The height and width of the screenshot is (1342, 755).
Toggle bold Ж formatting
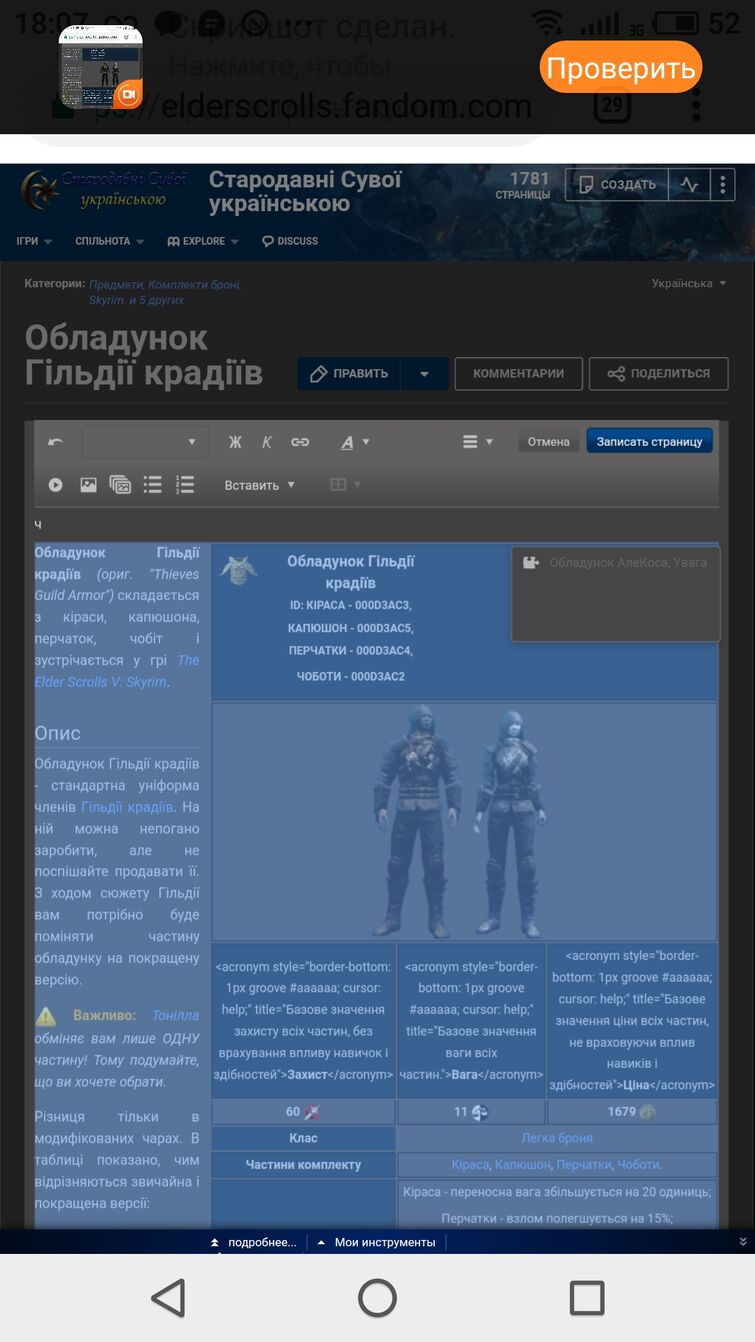(x=236, y=442)
